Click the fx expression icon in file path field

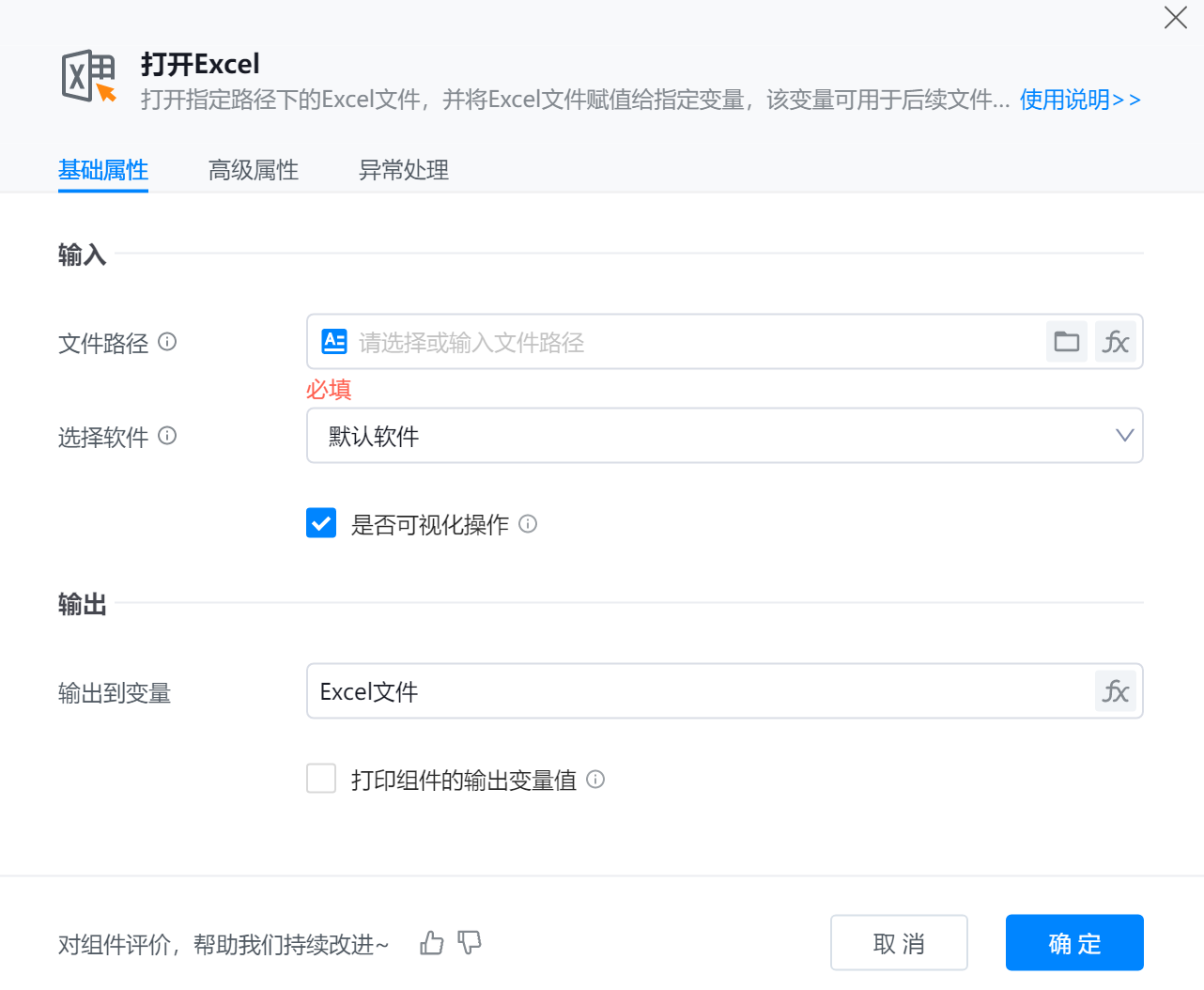coord(1115,342)
